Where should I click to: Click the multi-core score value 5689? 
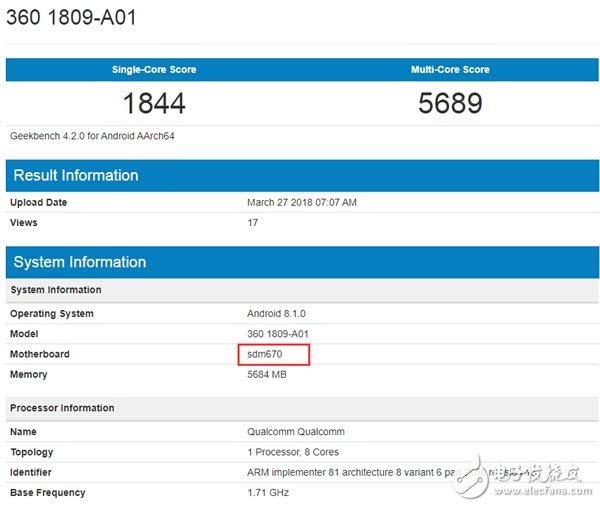449,102
